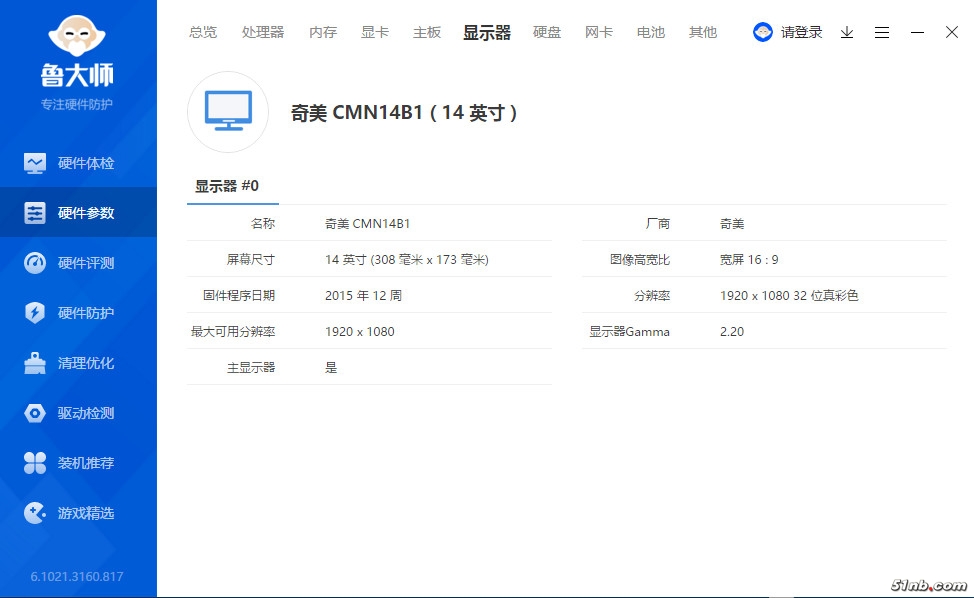The width and height of the screenshot is (974, 598).
Task: Open 游戏精选 text in the sidebar
Action: [86, 513]
